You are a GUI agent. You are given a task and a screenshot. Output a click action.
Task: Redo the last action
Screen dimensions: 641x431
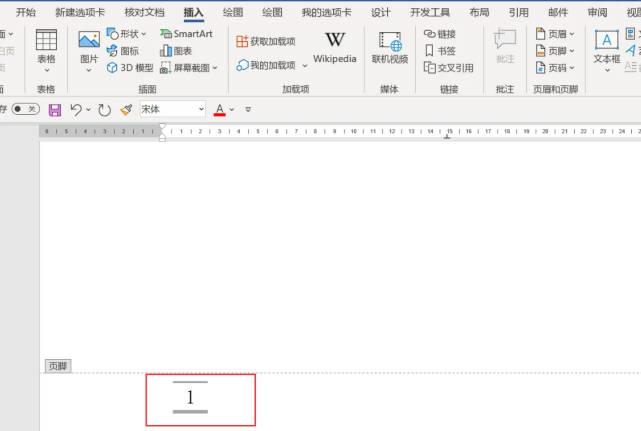click(104, 110)
